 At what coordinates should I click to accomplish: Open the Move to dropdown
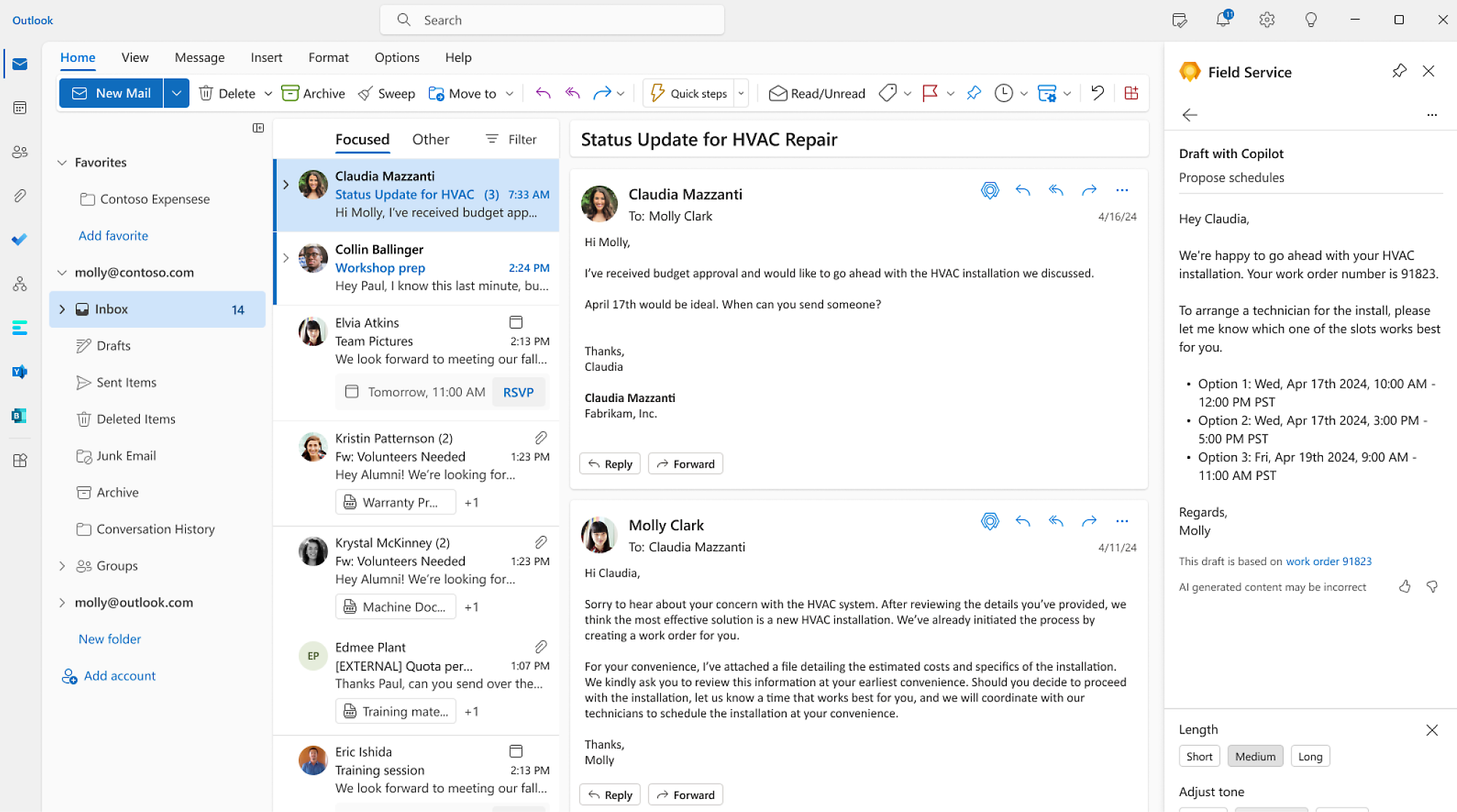[x=510, y=93]
